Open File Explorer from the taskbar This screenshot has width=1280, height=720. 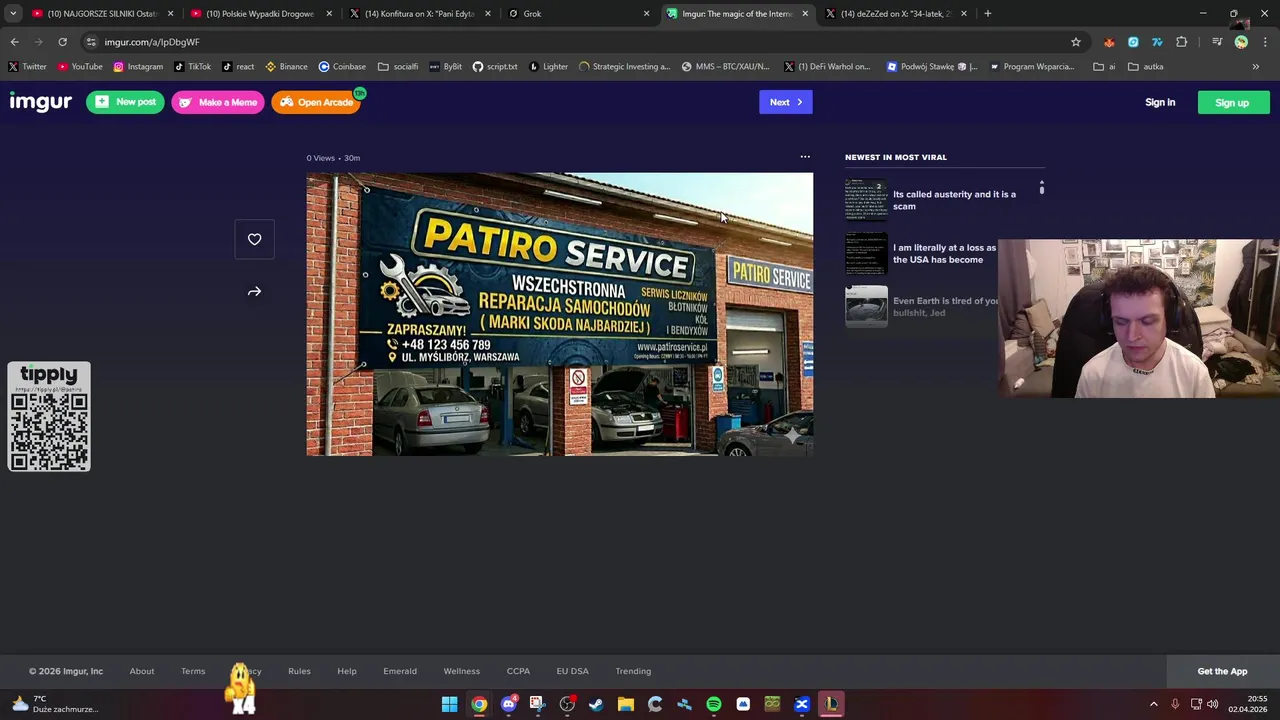coord(626,704)
